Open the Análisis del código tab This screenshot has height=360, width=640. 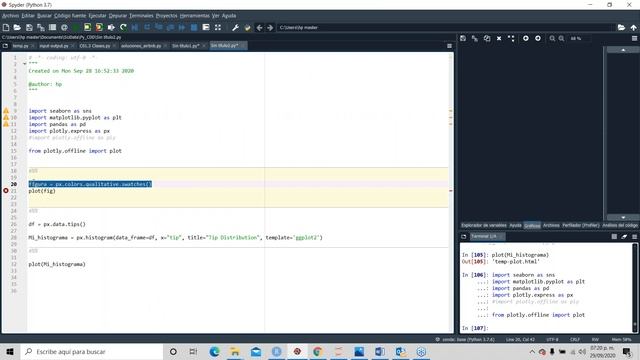click(x=620, y=225)
